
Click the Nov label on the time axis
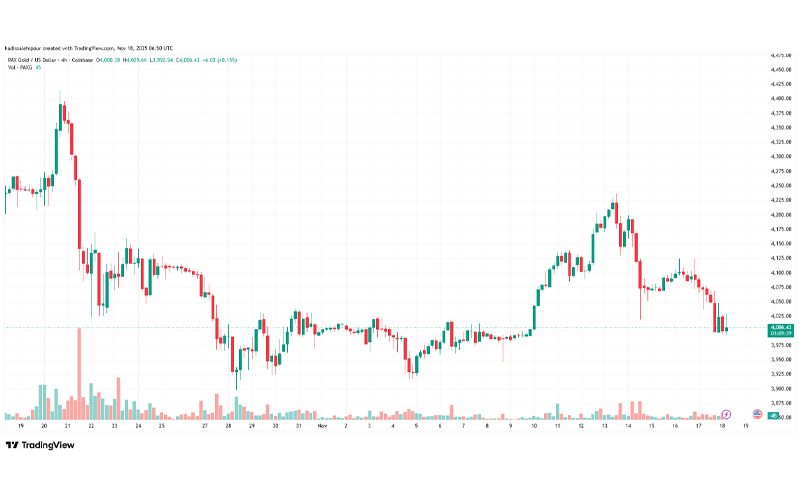pyautogui.click(x=323, y=425)
